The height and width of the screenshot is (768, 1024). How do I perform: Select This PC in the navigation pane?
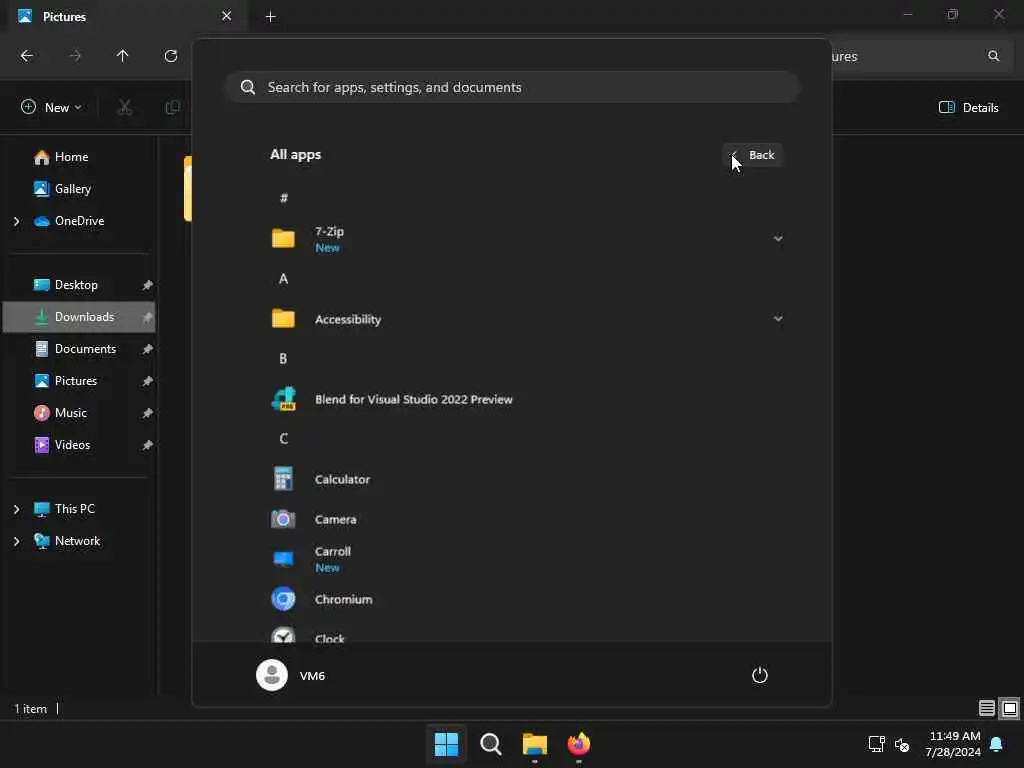tap(74, 509)
